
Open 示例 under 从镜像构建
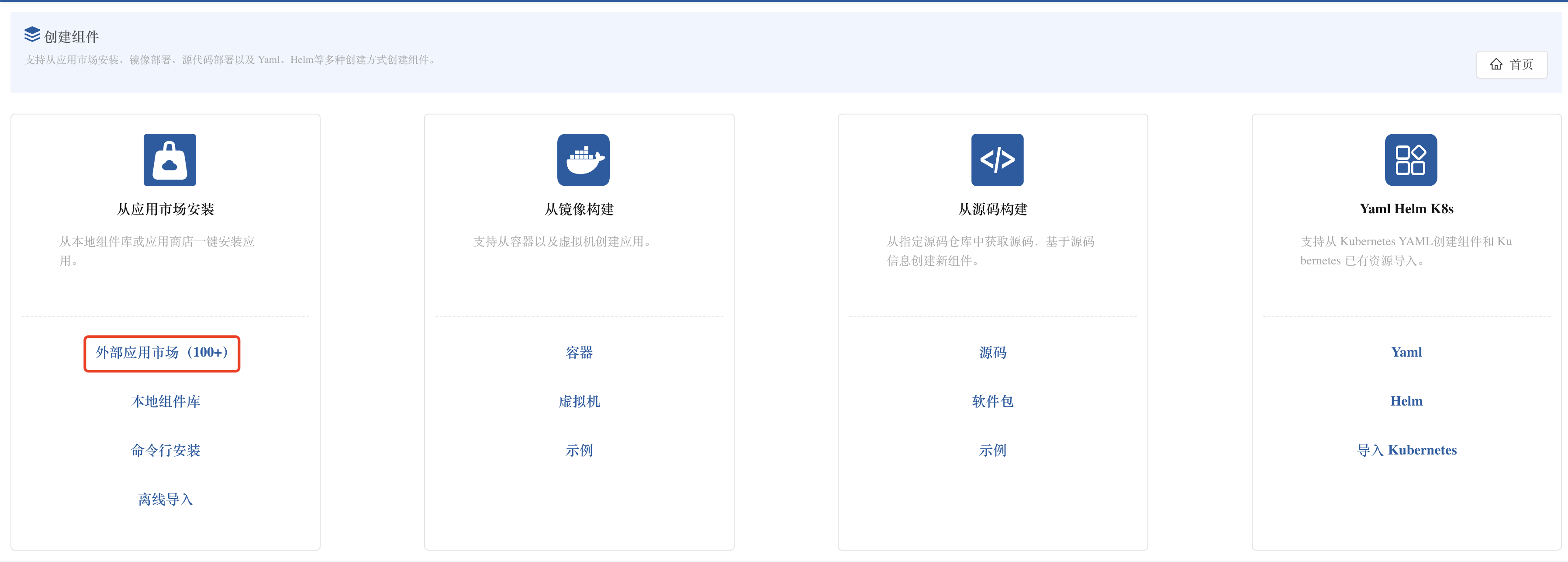tap(579, 450)
